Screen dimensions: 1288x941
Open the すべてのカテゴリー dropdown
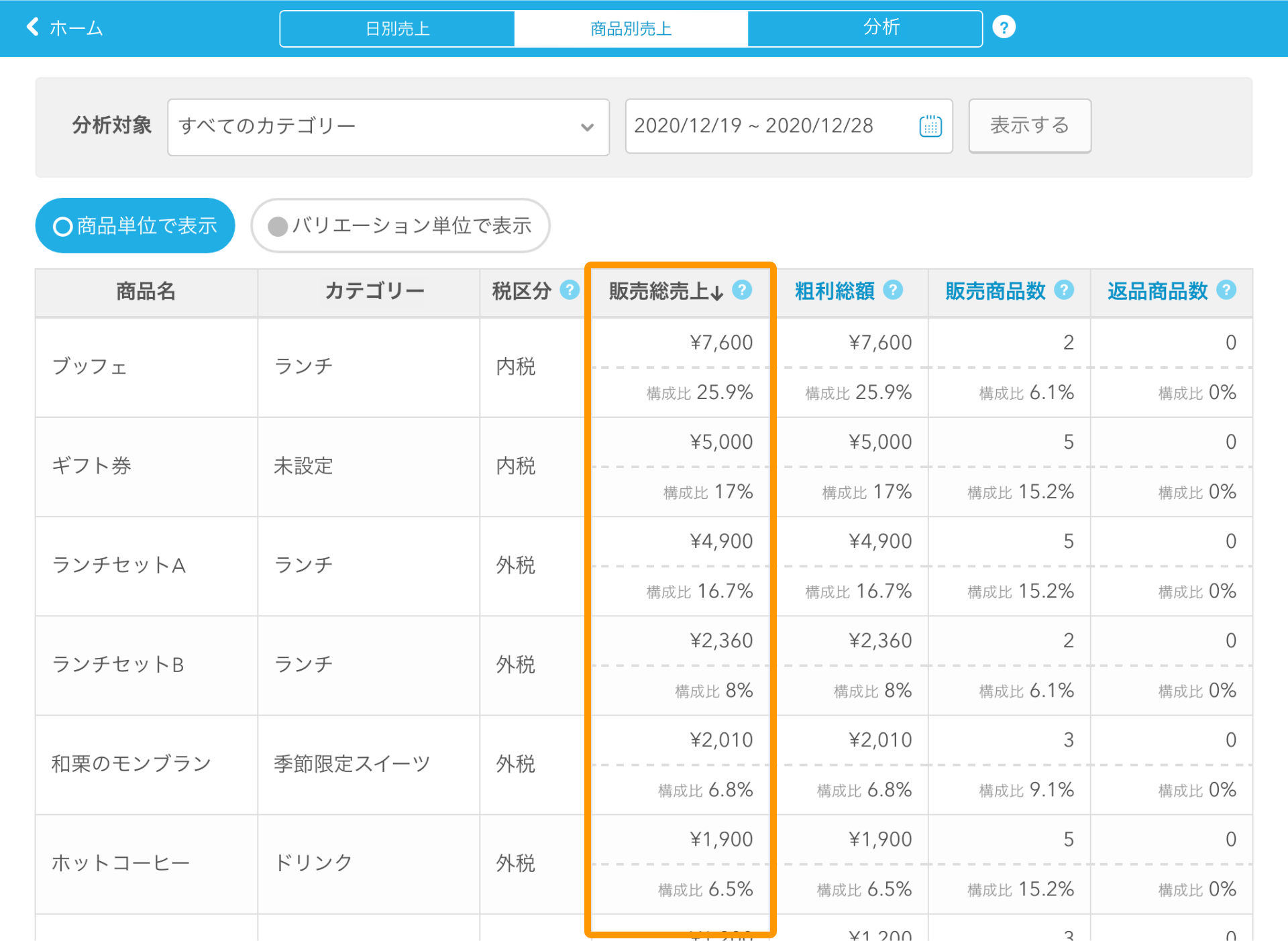coord(388,127)
